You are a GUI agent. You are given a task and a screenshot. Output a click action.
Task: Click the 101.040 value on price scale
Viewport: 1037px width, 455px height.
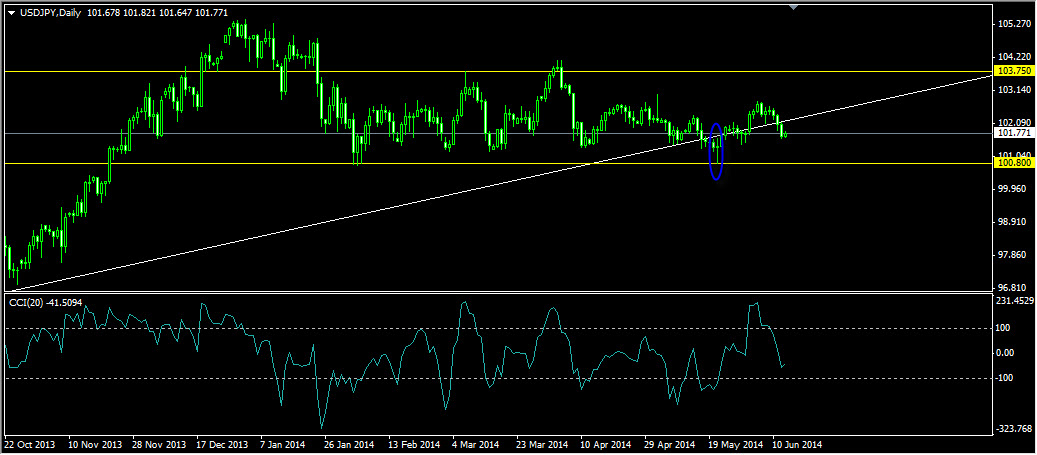pyautogui.click(x=1015, y=156)
